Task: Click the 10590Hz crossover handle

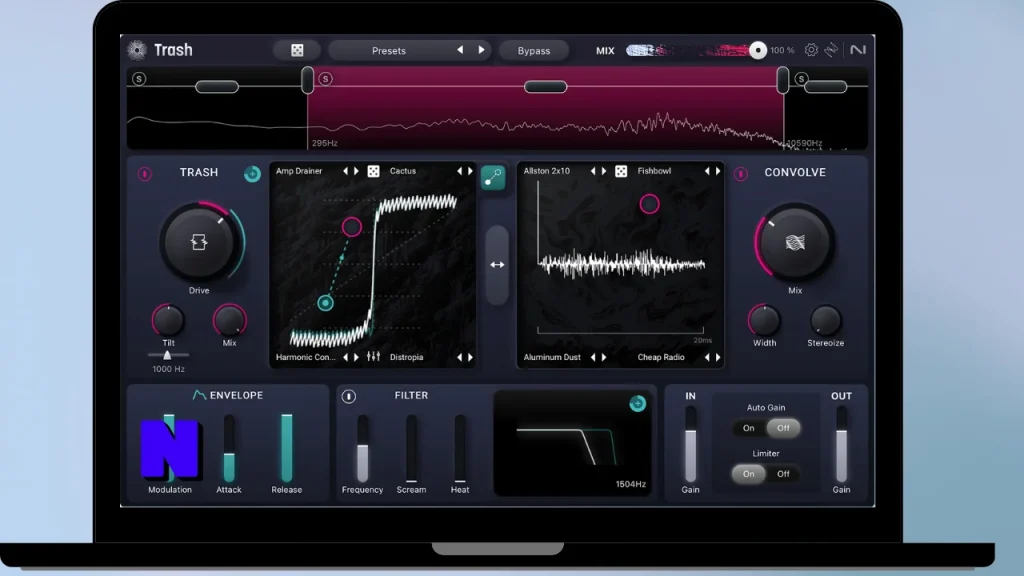Action: point(782,80)
